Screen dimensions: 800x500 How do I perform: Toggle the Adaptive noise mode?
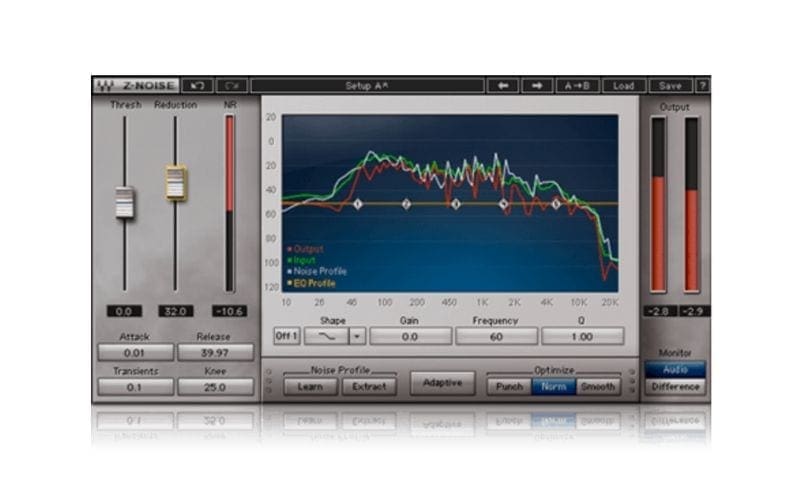point(442,383)
